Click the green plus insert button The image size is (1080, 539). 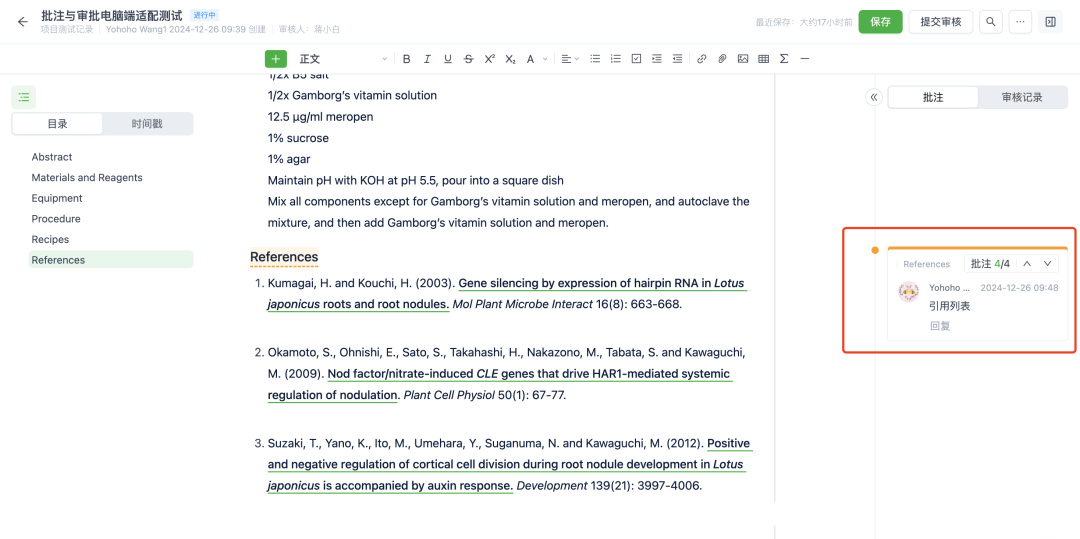pyautogui.click(x=276, y=59)
